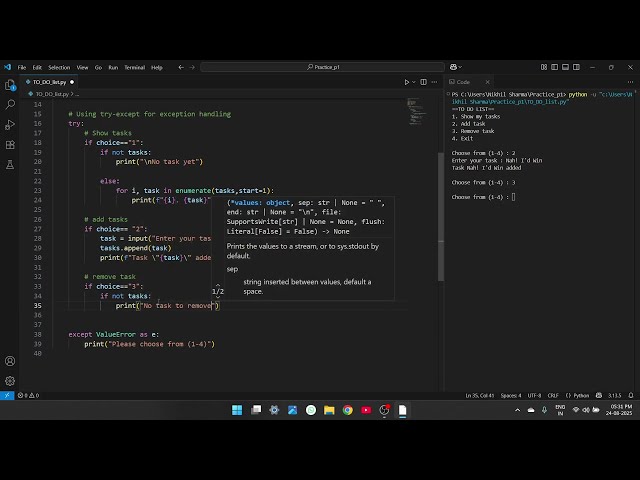Open the Explorer view in activity bar

point(10,85)
